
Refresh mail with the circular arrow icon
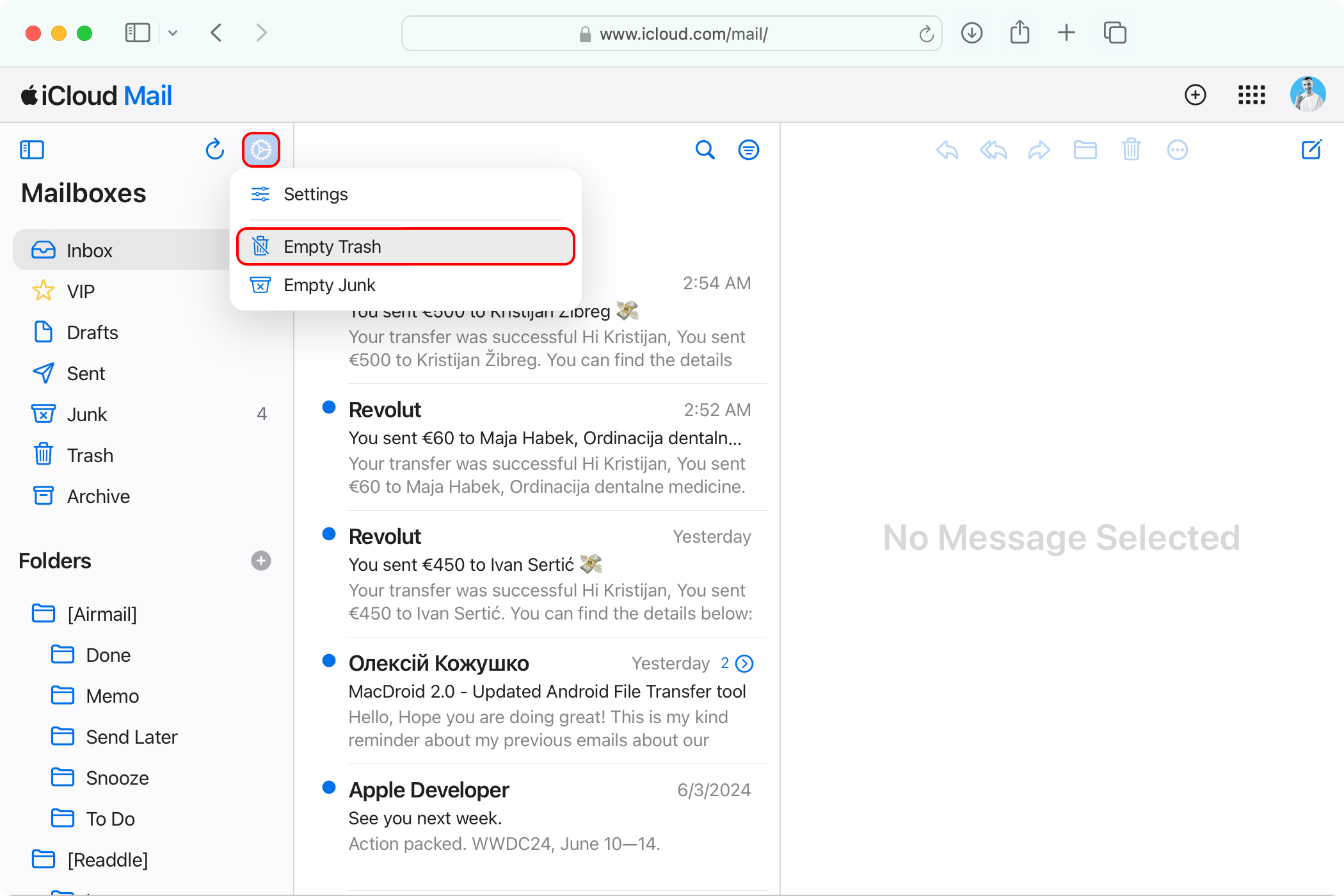215,150
